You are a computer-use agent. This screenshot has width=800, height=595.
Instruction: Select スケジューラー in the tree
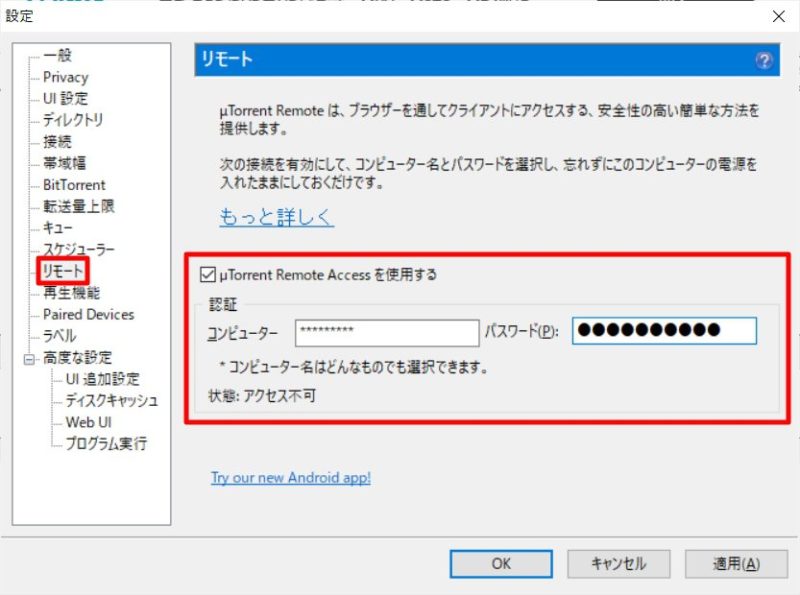[x=79, y=250]
